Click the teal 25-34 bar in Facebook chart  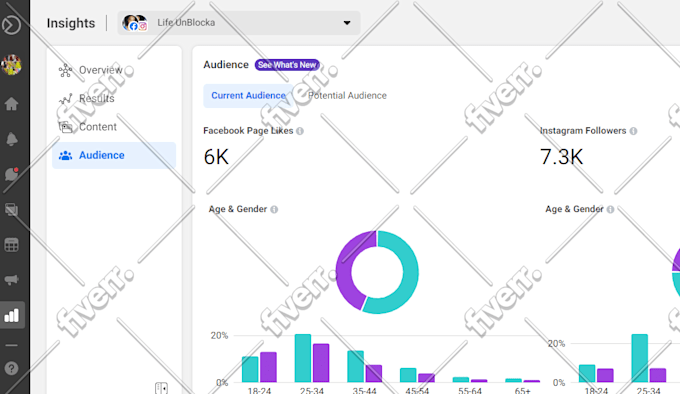[303, 358]
